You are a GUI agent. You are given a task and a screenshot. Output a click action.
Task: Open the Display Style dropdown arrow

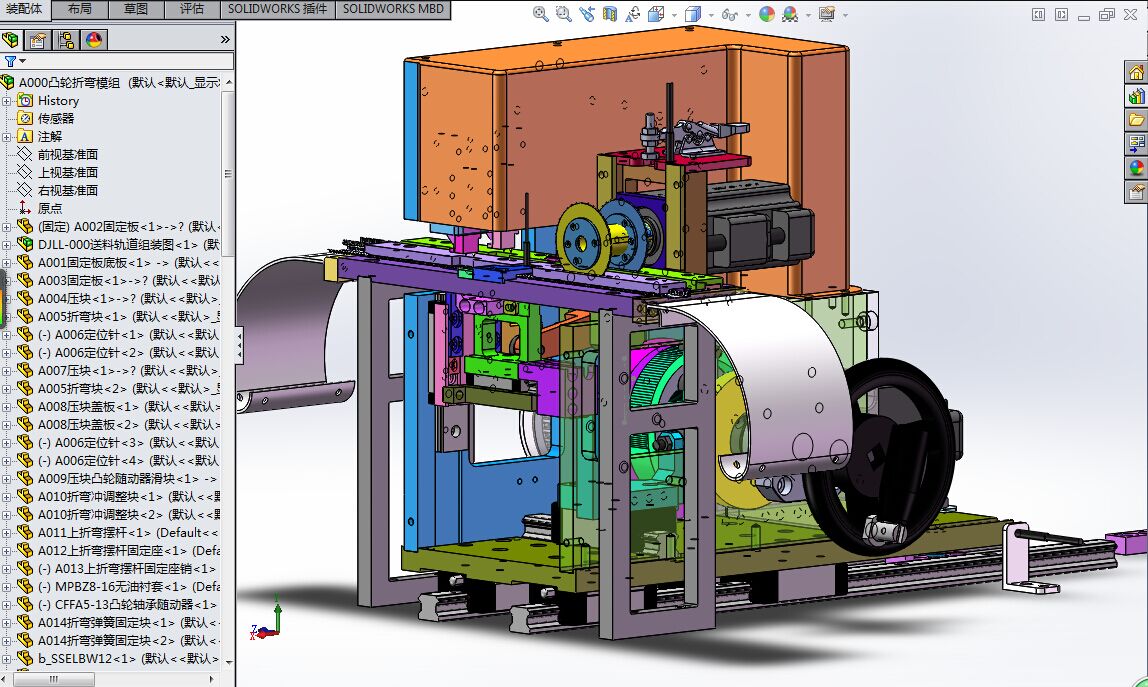pyautogui.click(x=710, y=15)
